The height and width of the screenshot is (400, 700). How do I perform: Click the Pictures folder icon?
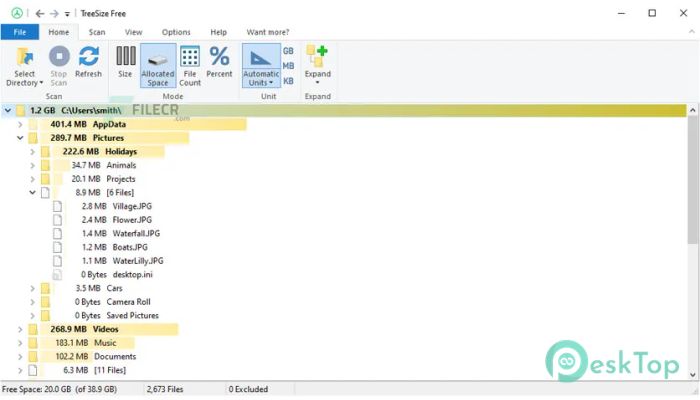tap(33, 138)
